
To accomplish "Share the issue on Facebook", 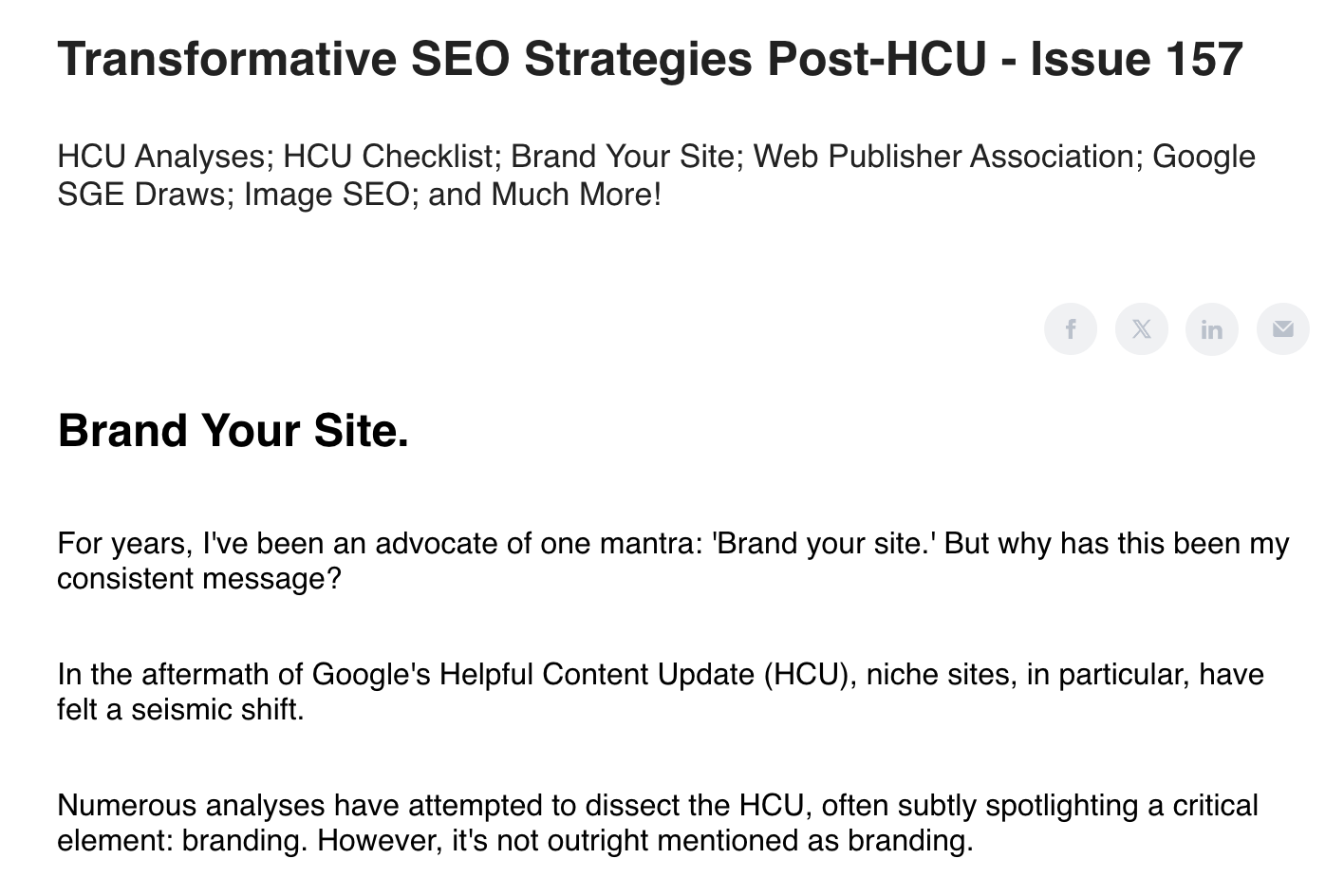I will click(1070, 329).
